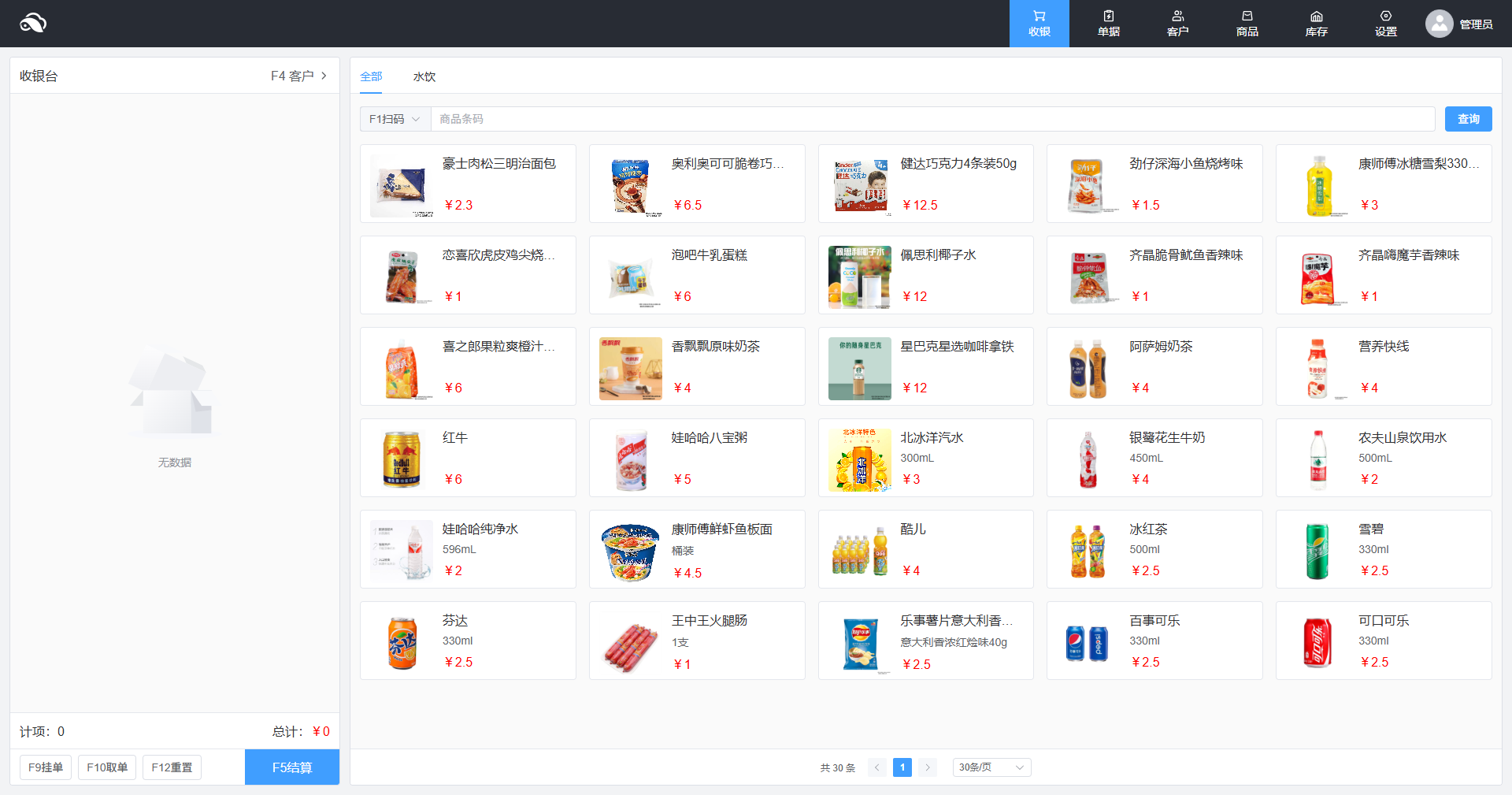This screenshot has height=795, width=1512.
Task: Select 康师傅冰糖雪梨 product image
Action: click(1317, 186)
